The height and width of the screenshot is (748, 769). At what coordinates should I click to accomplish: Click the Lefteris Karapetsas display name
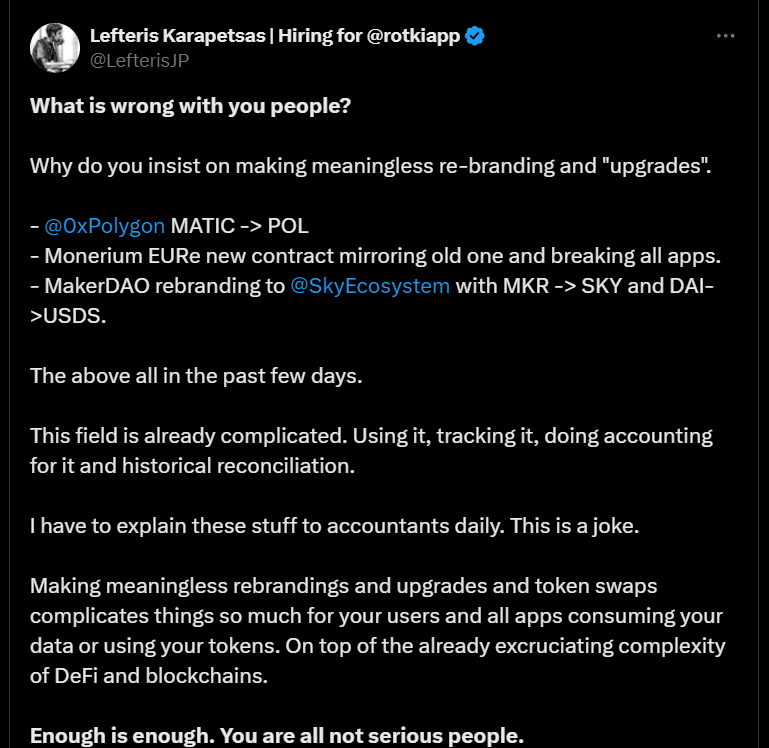pyautogui.click(x=188, y=36)
